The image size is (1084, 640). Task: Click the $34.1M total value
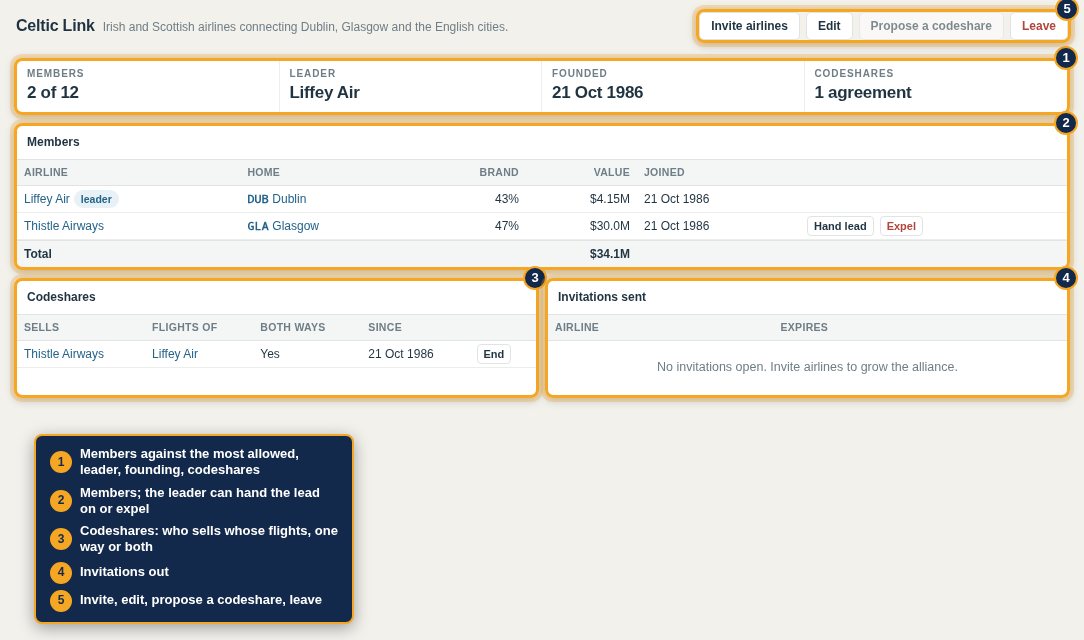(610, 254)
